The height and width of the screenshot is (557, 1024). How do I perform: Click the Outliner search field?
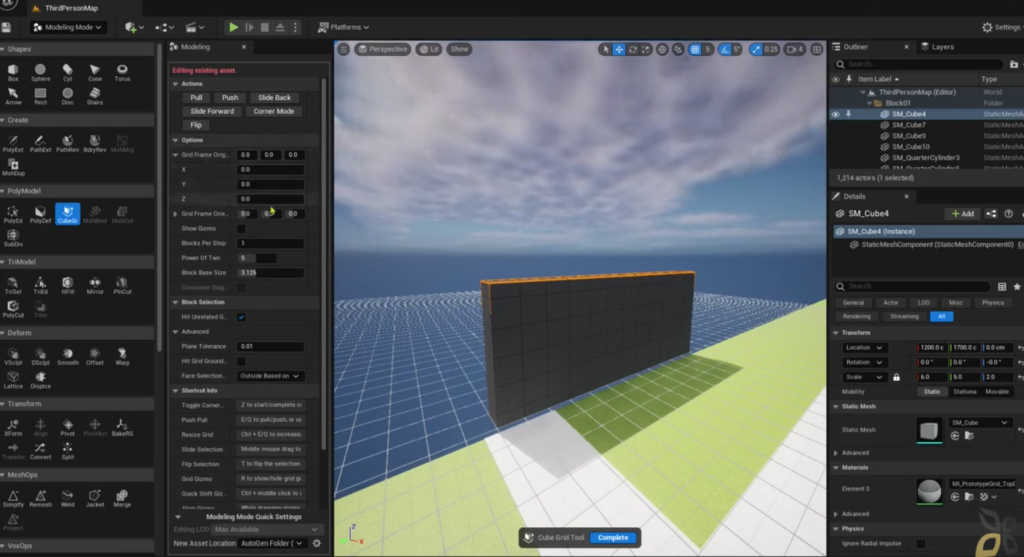point(918,64)
